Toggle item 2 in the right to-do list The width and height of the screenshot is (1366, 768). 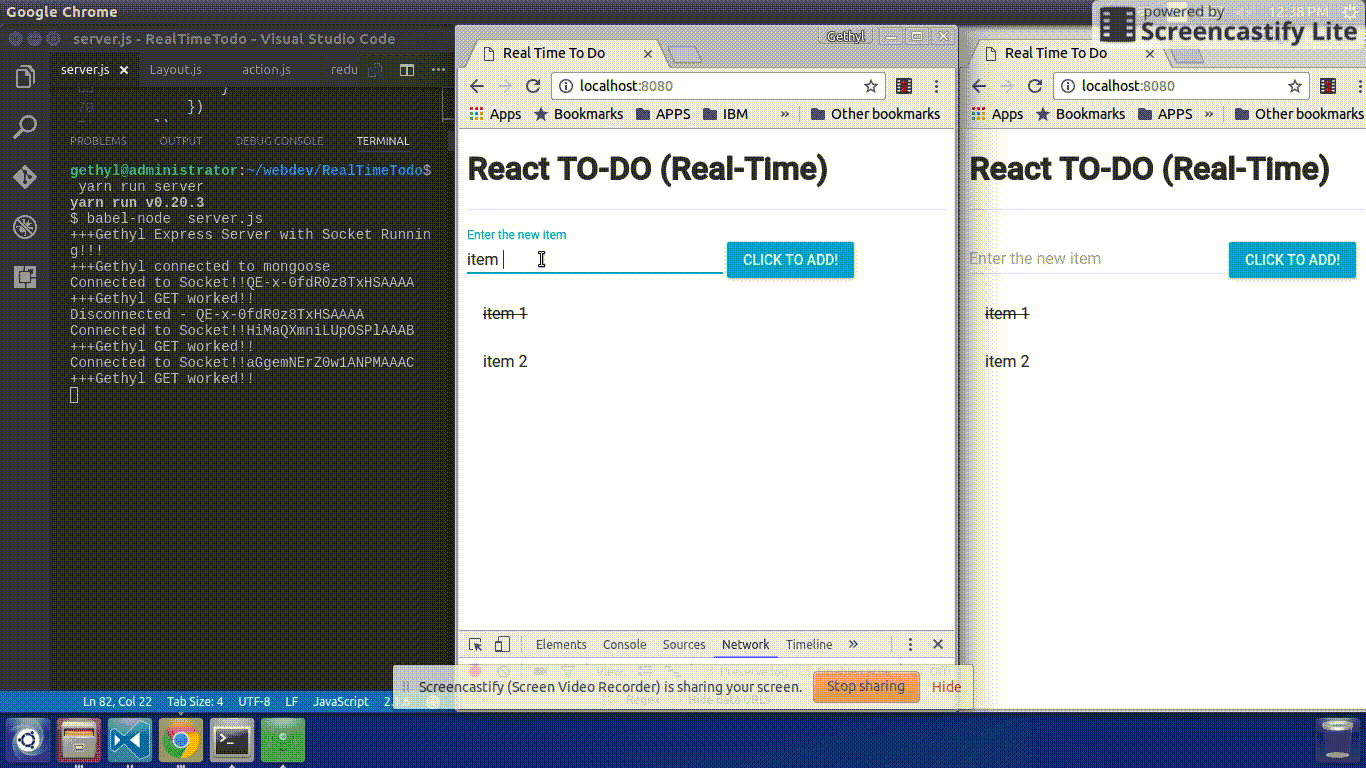click(x=1007, y=362)
